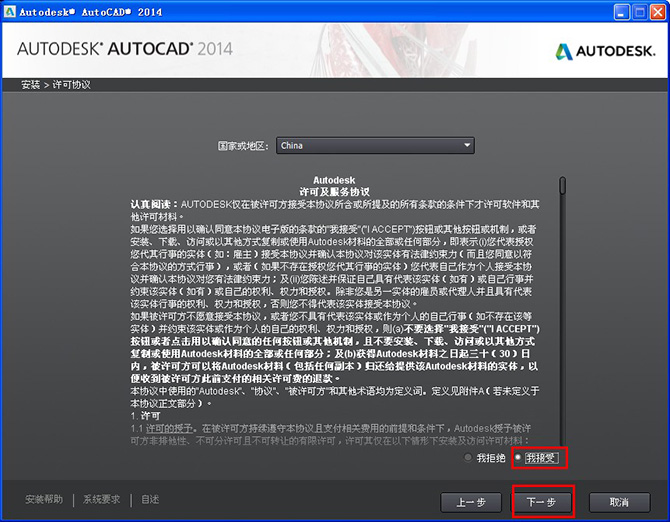The image size is (670, 522).
Task: Open the 国家或地区 China dropdown
Action: tap(375, 146)
